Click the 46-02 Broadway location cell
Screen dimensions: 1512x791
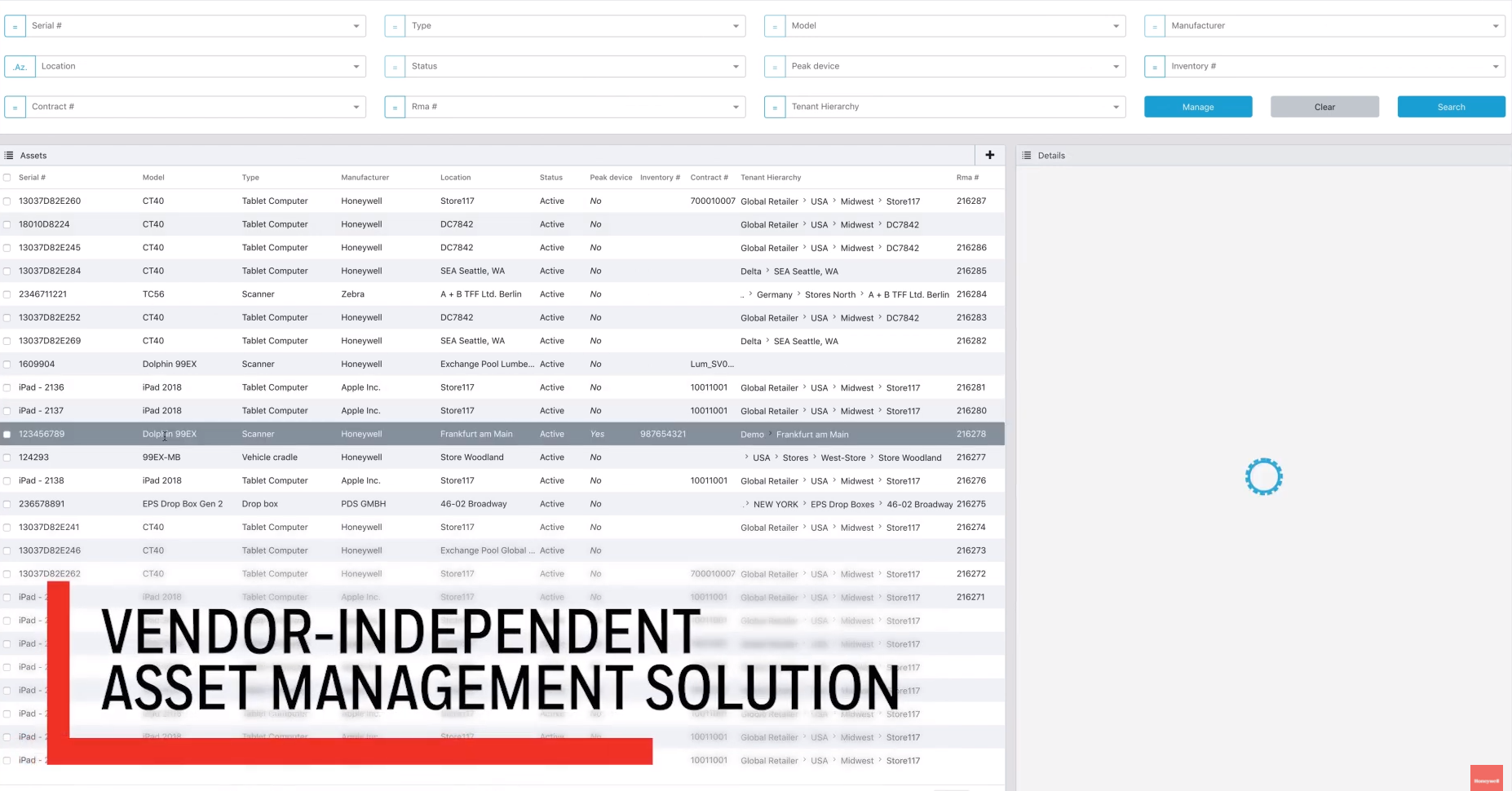pyautogui.click(x=474, y=504)
